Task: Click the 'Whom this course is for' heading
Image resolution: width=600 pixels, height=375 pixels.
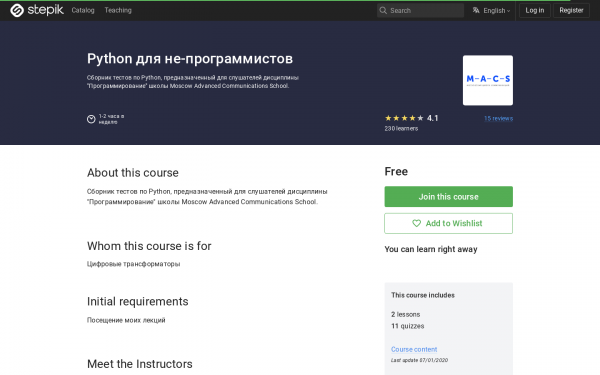Action: (x=149, y=246)
